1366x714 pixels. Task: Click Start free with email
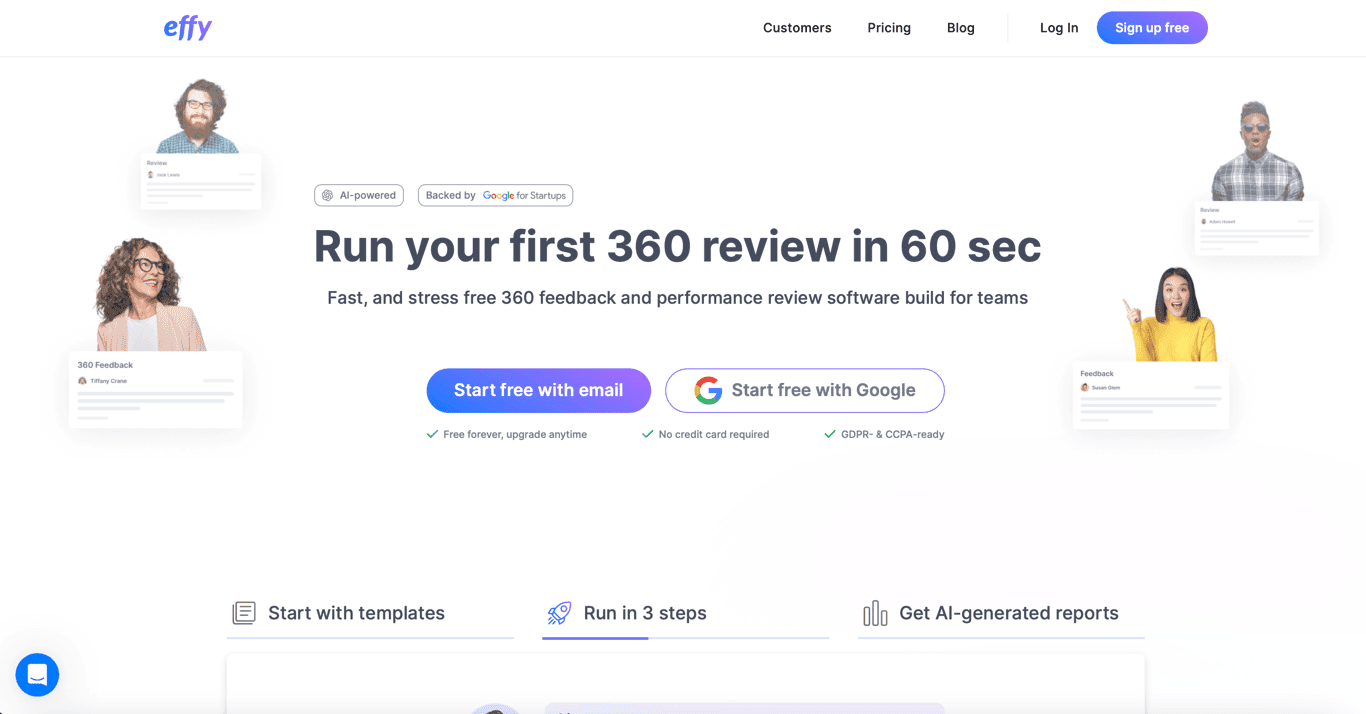538,390
